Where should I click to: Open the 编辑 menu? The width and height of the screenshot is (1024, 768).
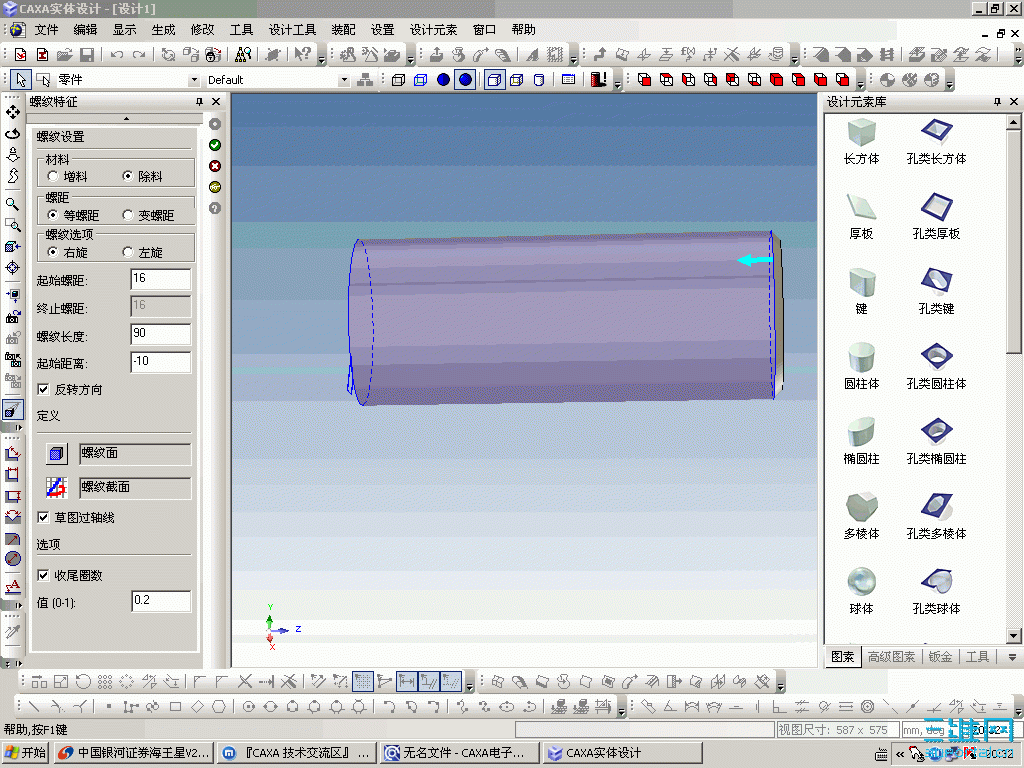[86, 30]
